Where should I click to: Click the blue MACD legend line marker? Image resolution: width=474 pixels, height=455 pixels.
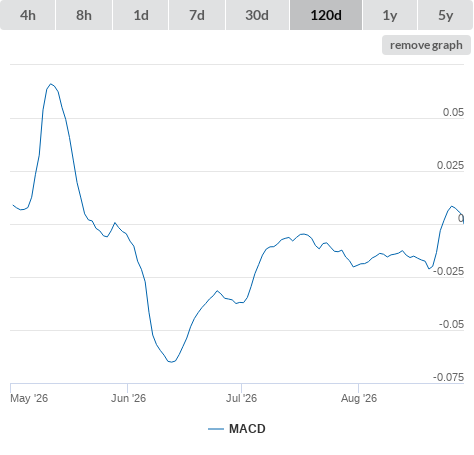tap(216, 429)
